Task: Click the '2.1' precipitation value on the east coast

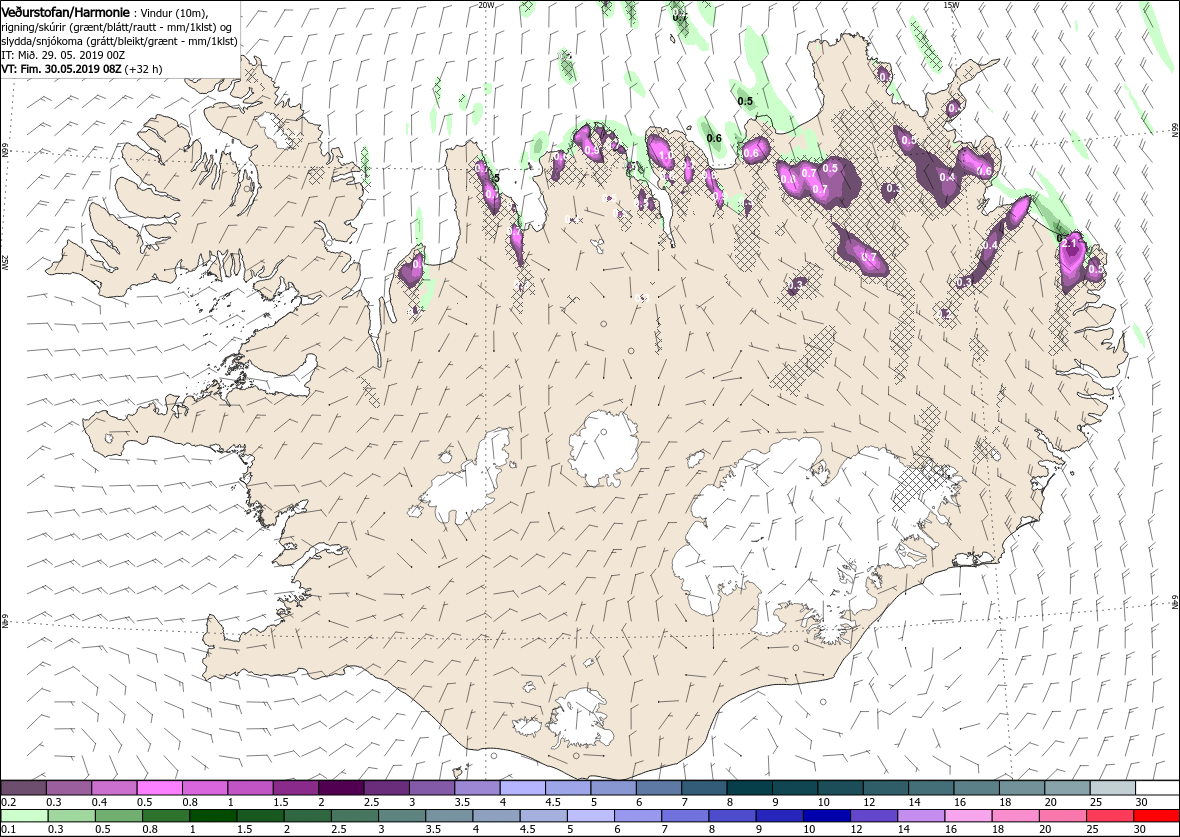Action: click(x=1070, y=242)
